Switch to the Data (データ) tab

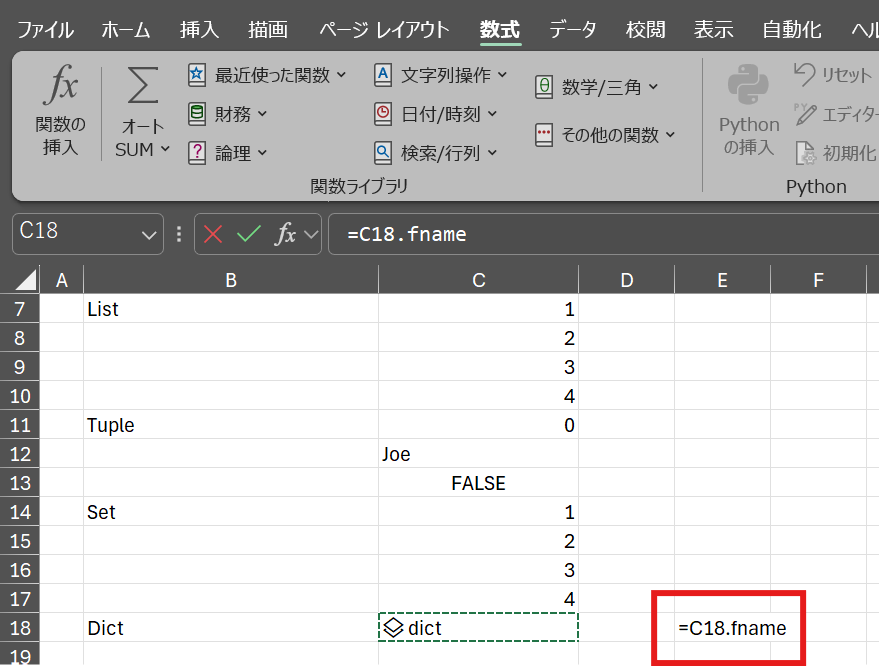pos(572,30)
